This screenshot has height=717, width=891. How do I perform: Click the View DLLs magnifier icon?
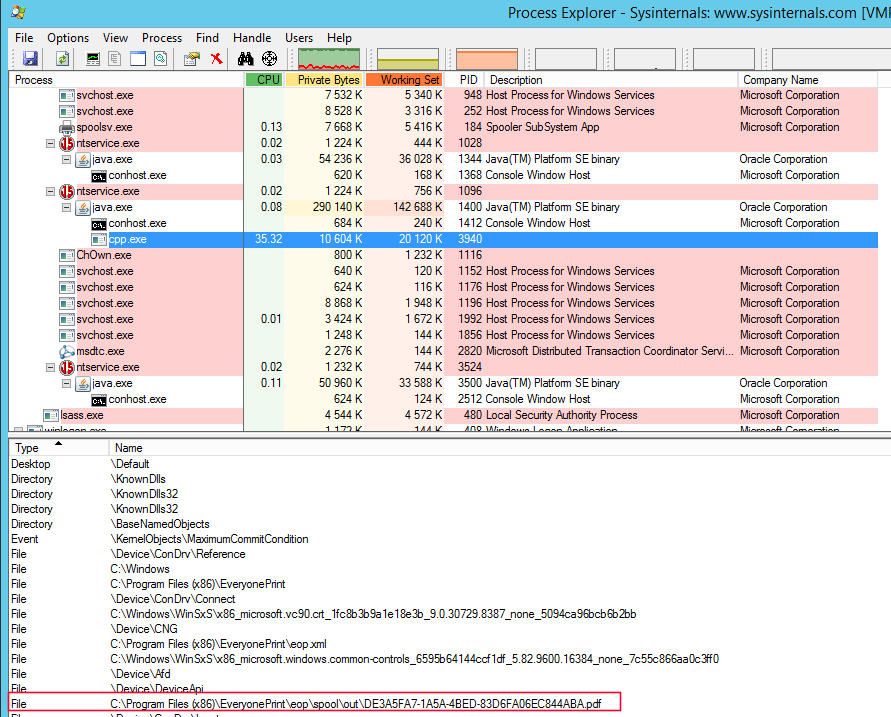click(160, 58)
